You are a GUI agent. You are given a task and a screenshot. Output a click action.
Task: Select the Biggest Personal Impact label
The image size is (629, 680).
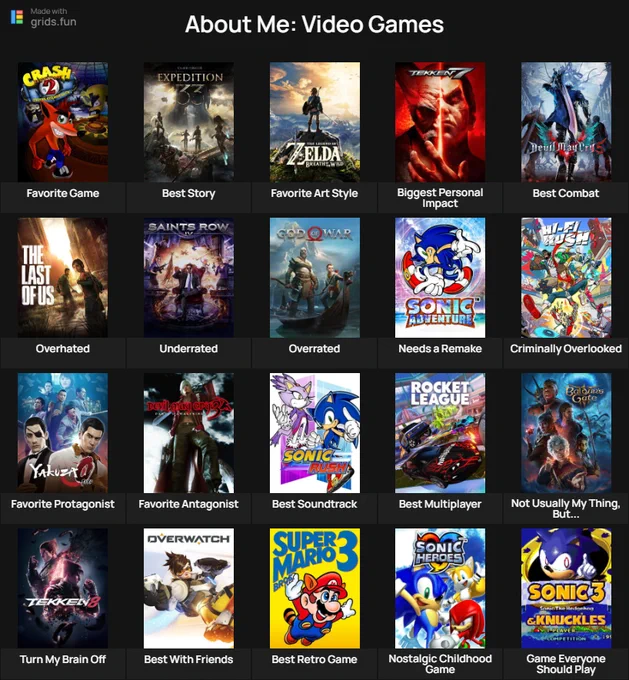coord(440,198)
